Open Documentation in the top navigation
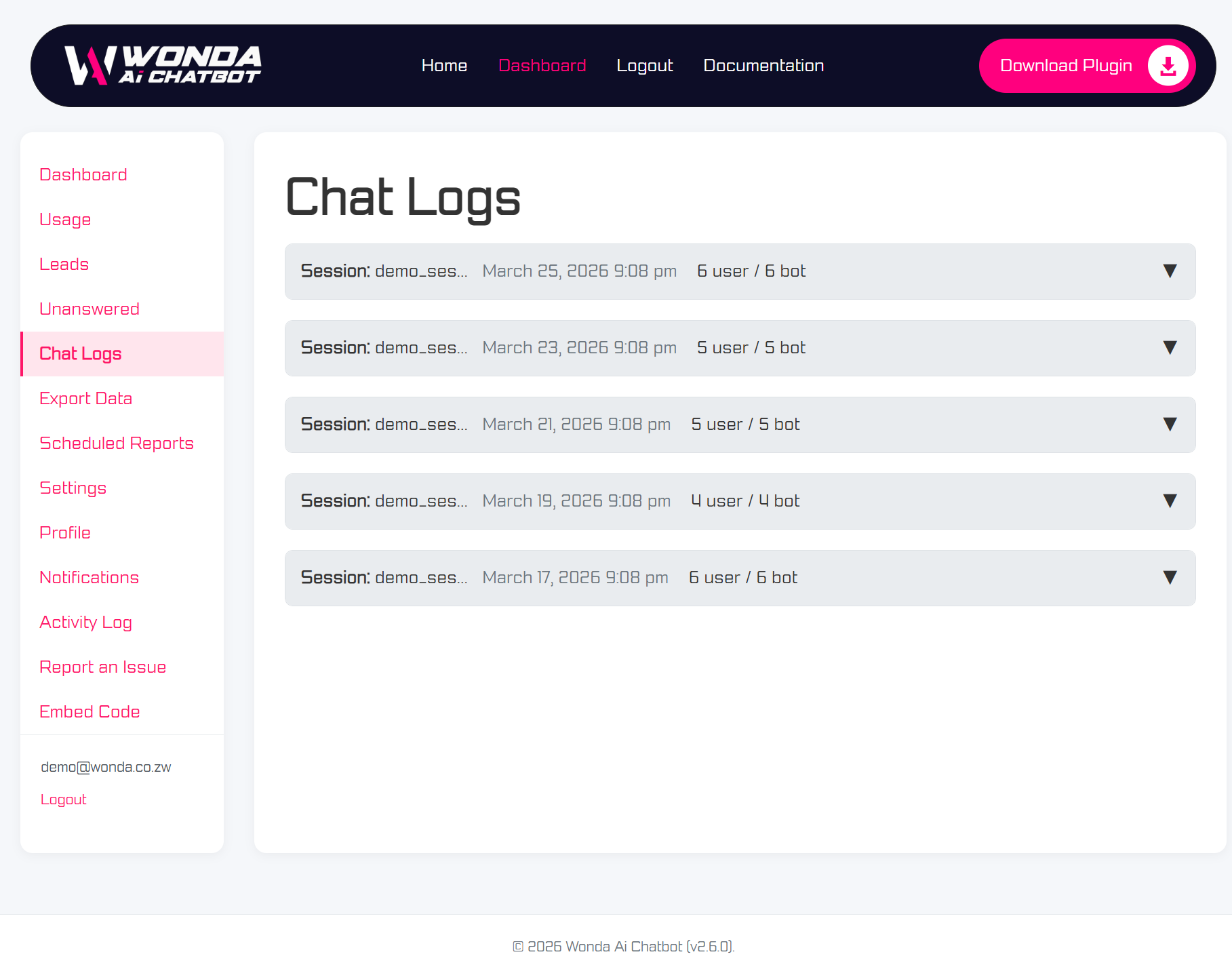Viewport: 1232px width, 965px height. point(763,66)
